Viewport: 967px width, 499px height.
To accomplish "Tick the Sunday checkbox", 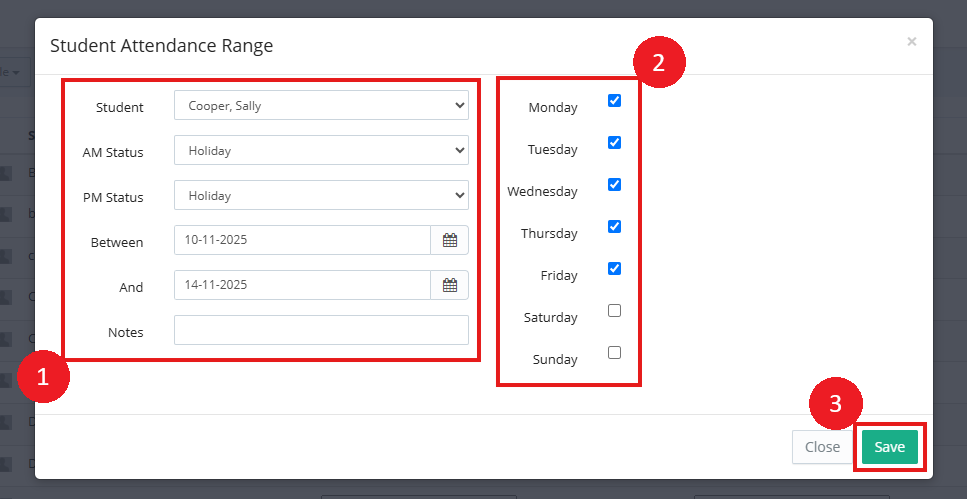I will (614, 353).
